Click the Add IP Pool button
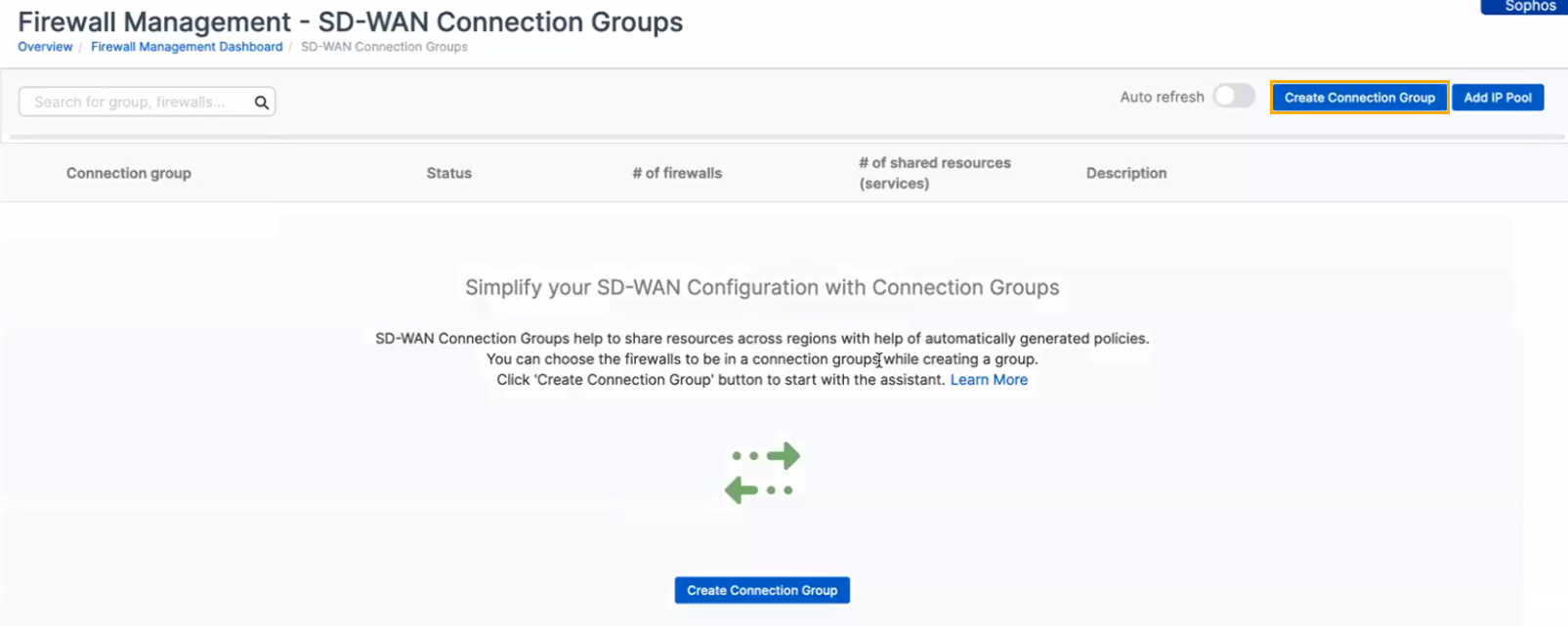This screenshot has width=1568, height=626. [1497, 98]
